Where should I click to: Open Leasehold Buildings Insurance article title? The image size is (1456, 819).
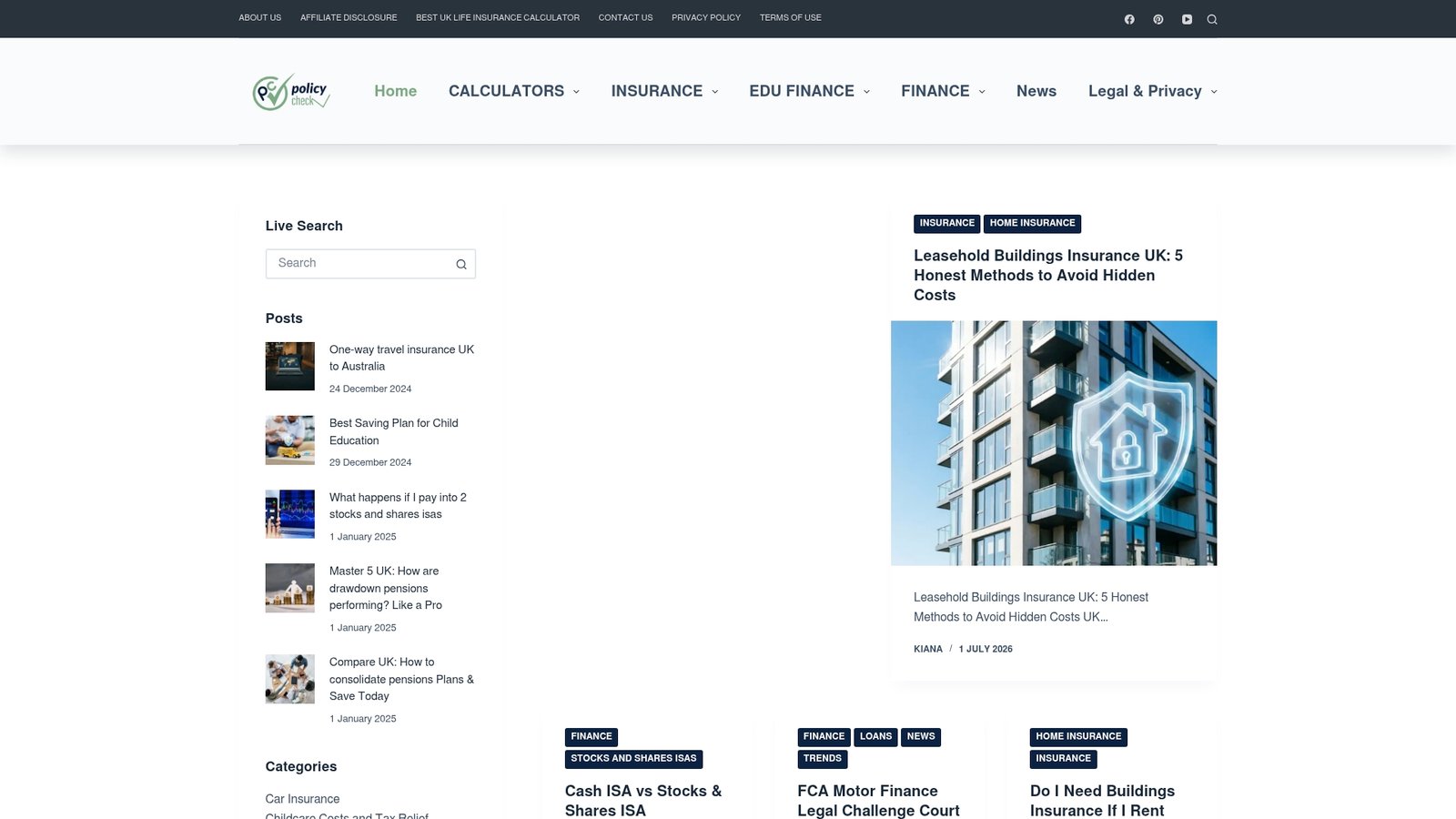point(1048,275)
